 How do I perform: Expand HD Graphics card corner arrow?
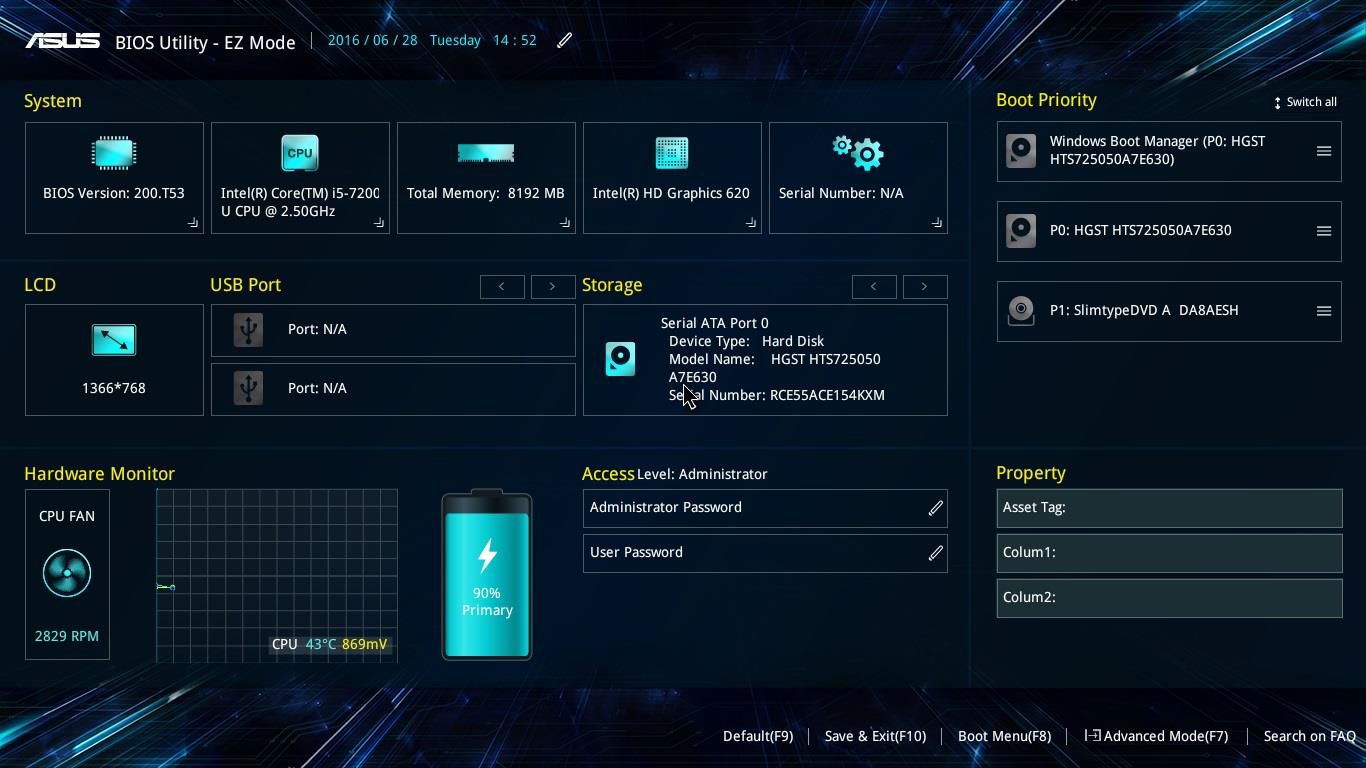tap(751, 223)
